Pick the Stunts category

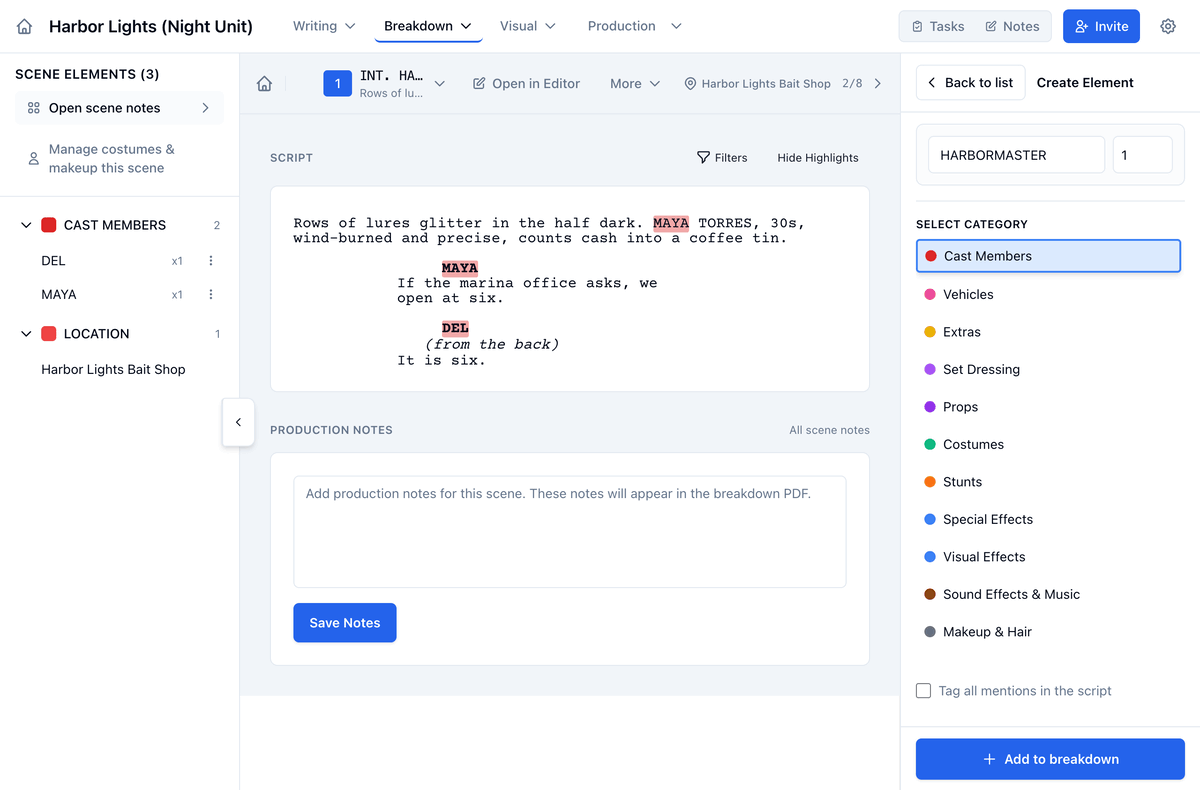[x=1048, y=482]
